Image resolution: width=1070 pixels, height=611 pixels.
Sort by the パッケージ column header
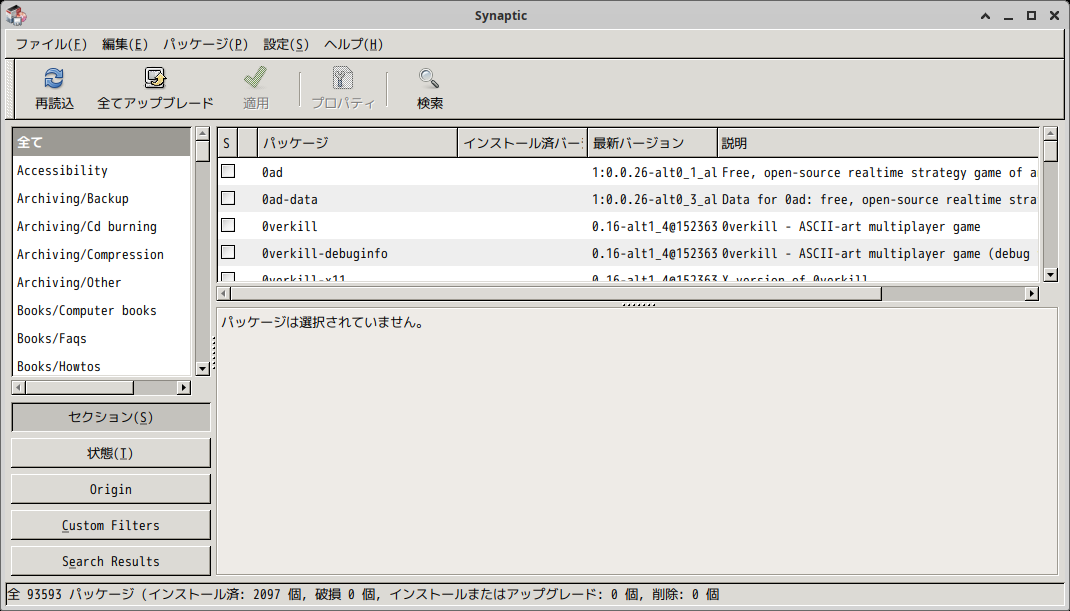pos(357,143)
